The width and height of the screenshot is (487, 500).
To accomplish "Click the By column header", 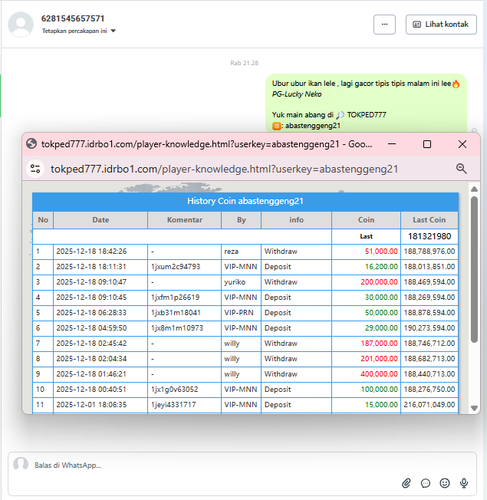I will pos(241,220).
